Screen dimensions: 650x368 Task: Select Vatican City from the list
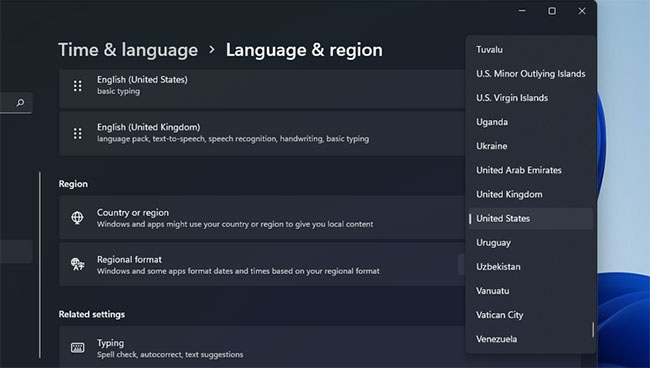(500, 315)
